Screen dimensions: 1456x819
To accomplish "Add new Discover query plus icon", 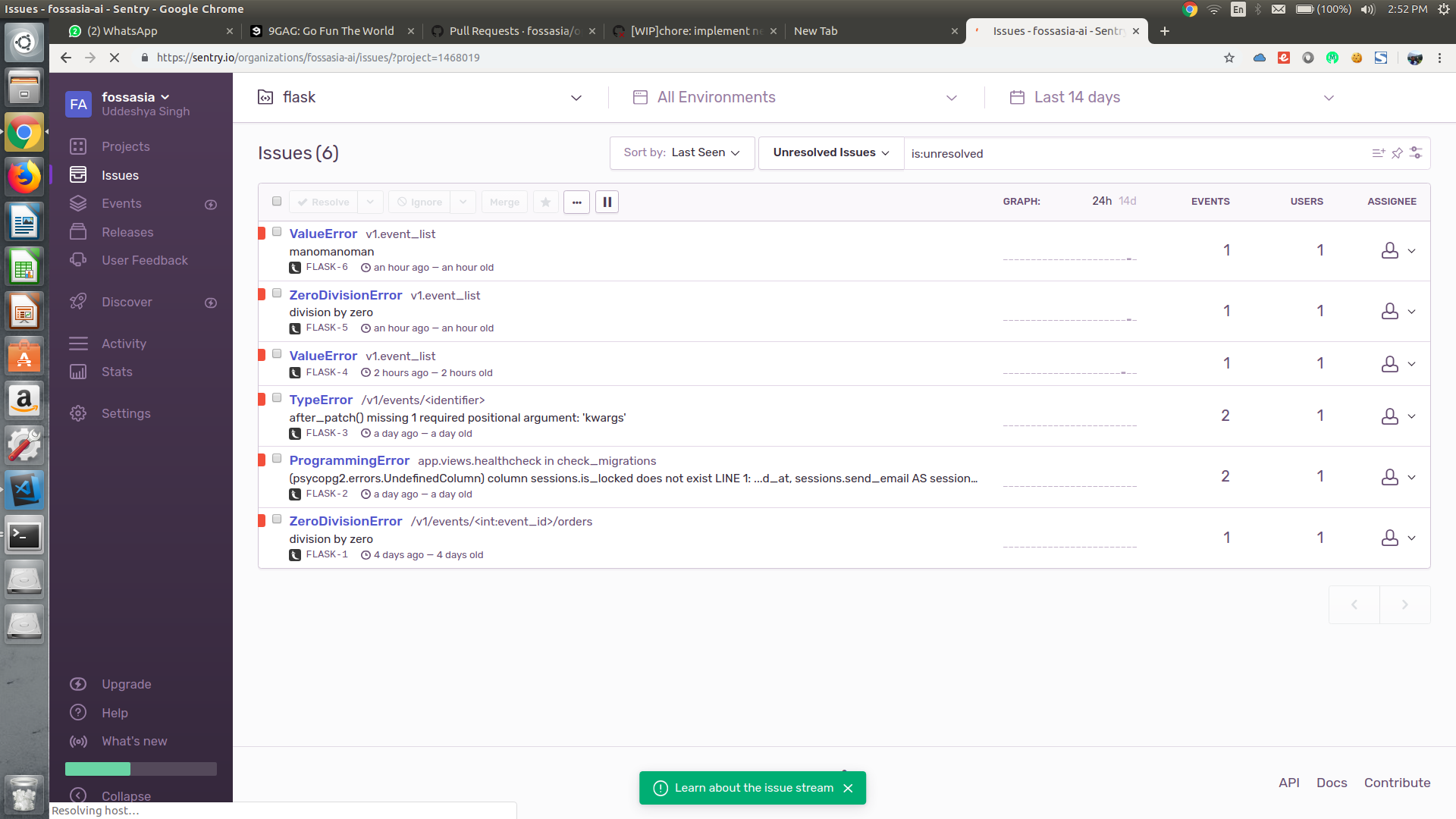I will click(211, 303).
